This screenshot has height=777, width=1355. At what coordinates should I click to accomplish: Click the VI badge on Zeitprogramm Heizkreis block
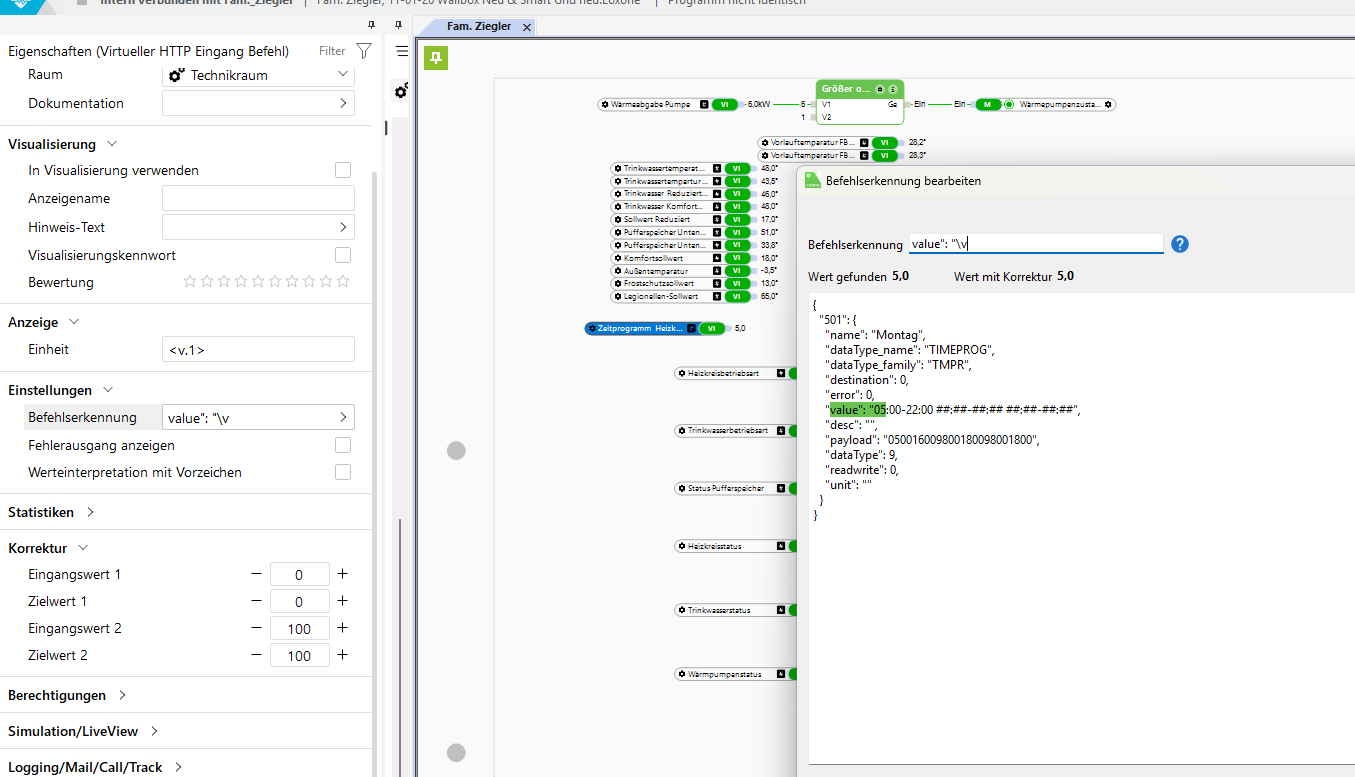(x=712, y=328)
